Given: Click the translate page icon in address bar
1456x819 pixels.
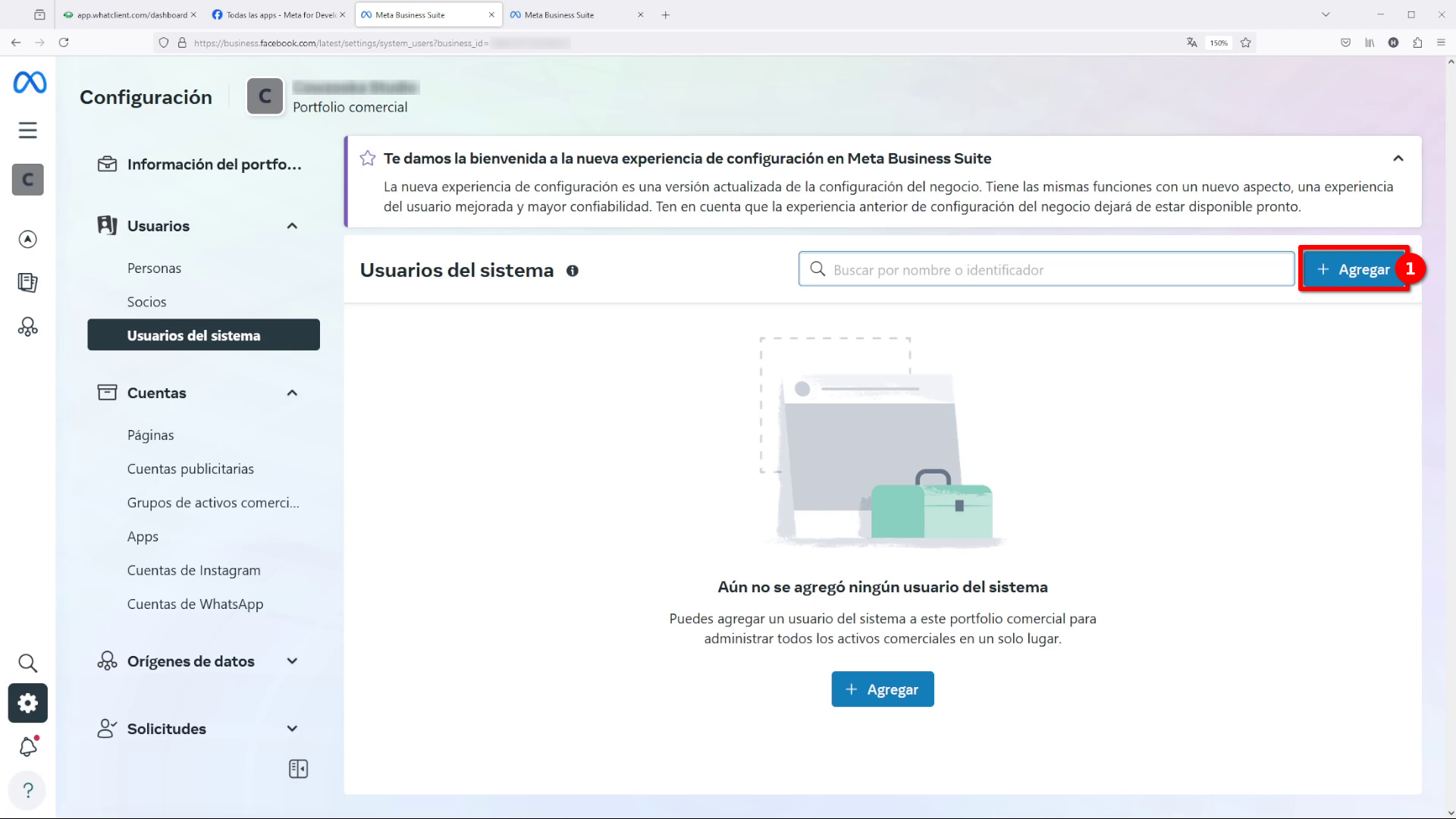Looking at the screenshot, I should [1192, 42].
